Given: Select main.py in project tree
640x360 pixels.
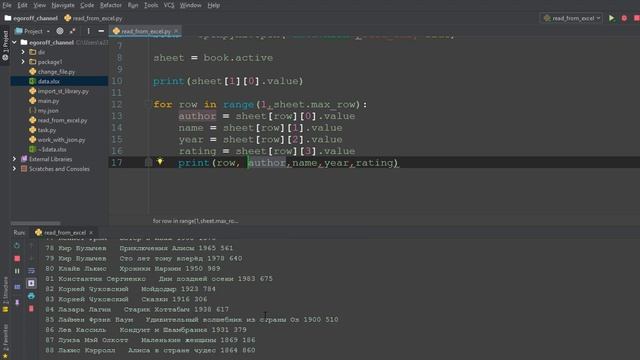Looking at the screenshot, I should point(48,101).
